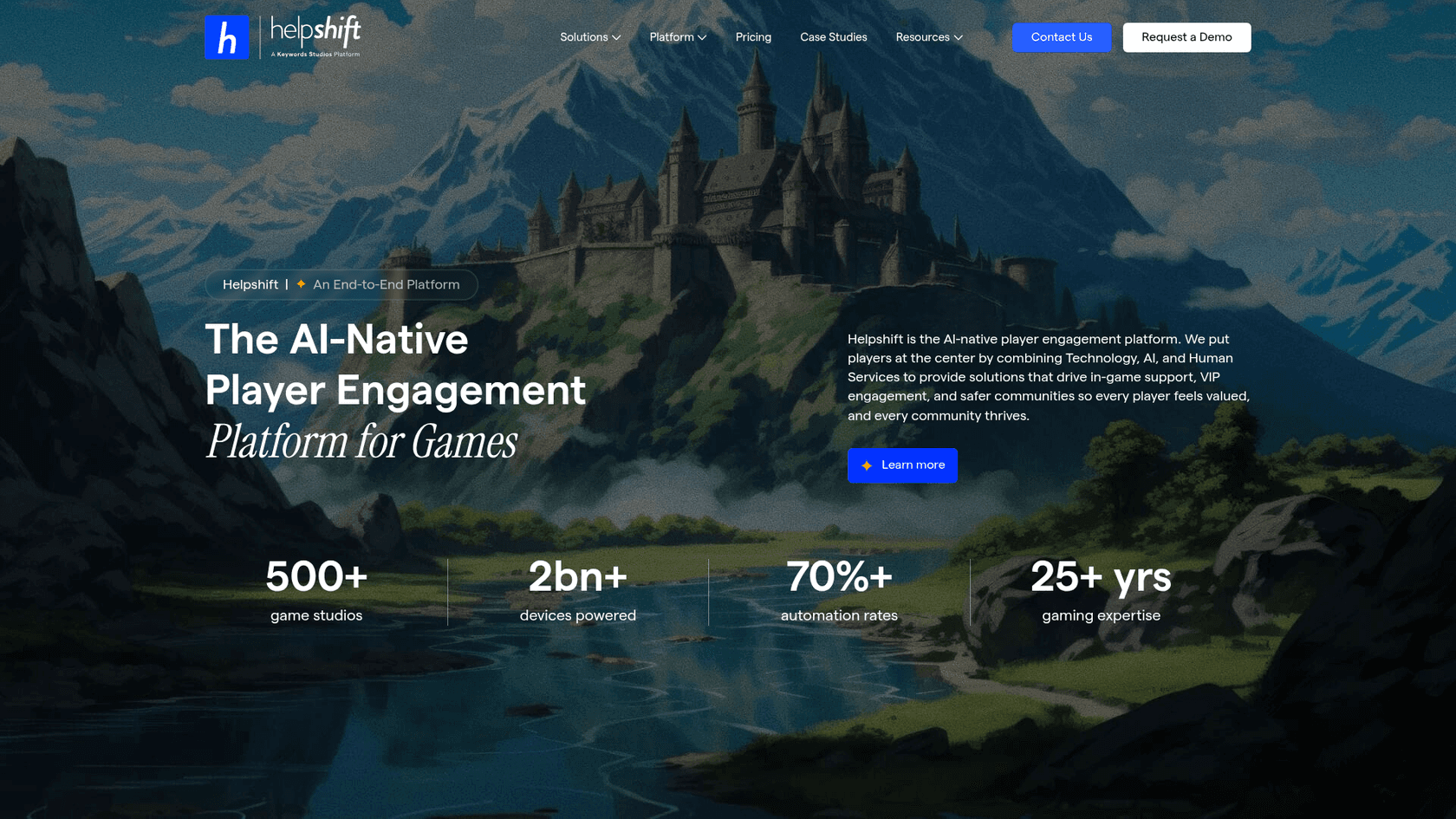Expand the Platform dropdown menu
Screen dimensions: 1456x819
(x=678, y=37)
